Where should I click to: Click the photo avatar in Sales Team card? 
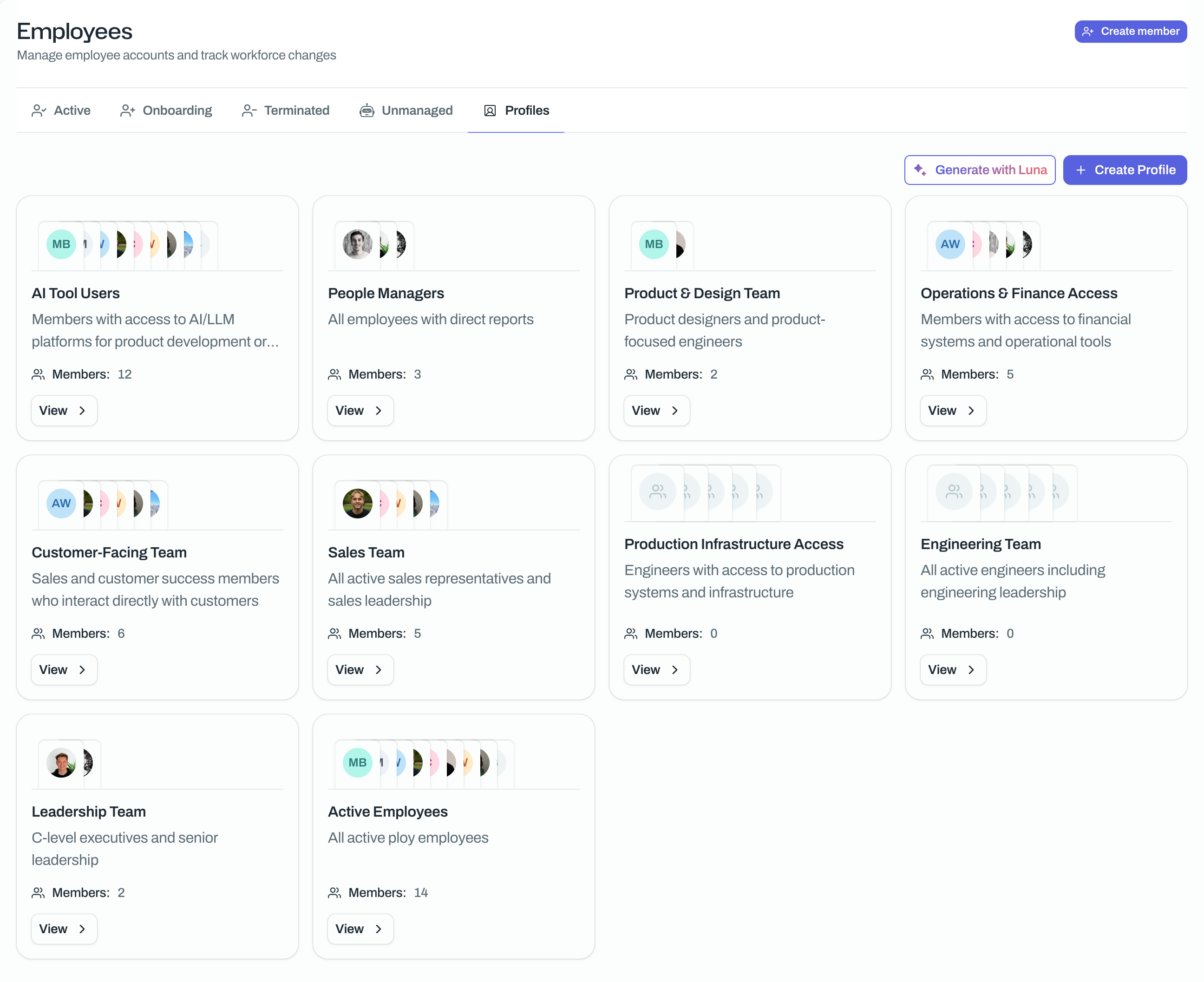tap(357, 504)
